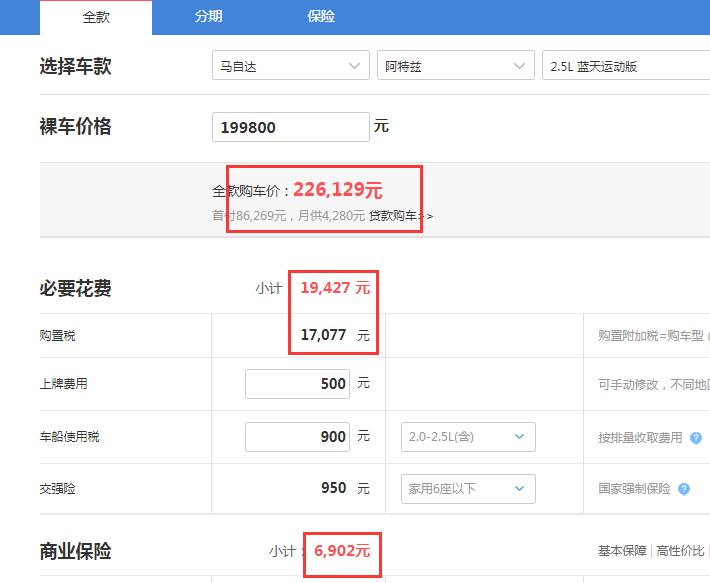Click the 交强险 row label
710x583 pixels.
coord(58,489)
